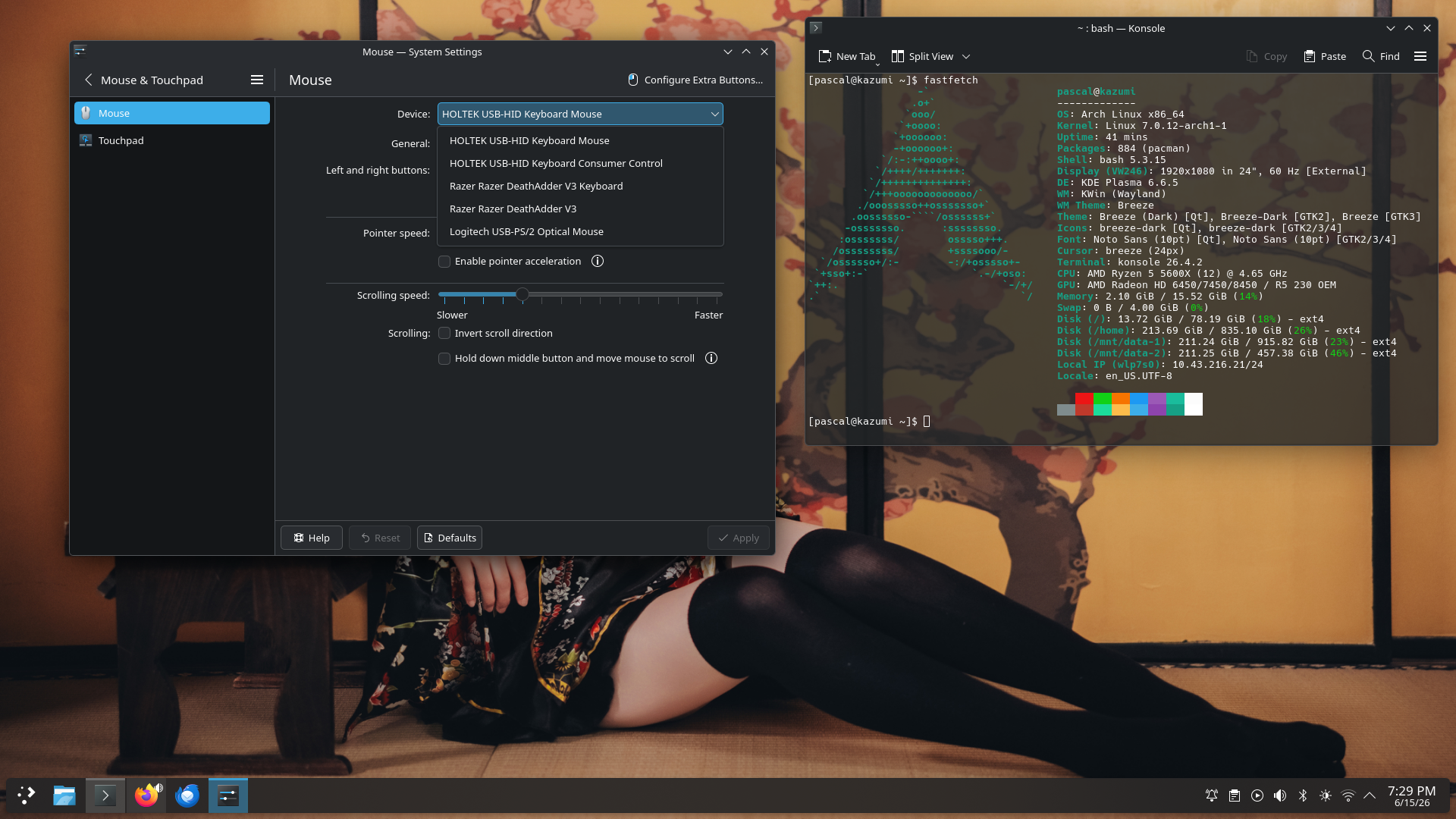
Task: Click the Konsole command prompt cursor line
Action: (x=869, y=421)
